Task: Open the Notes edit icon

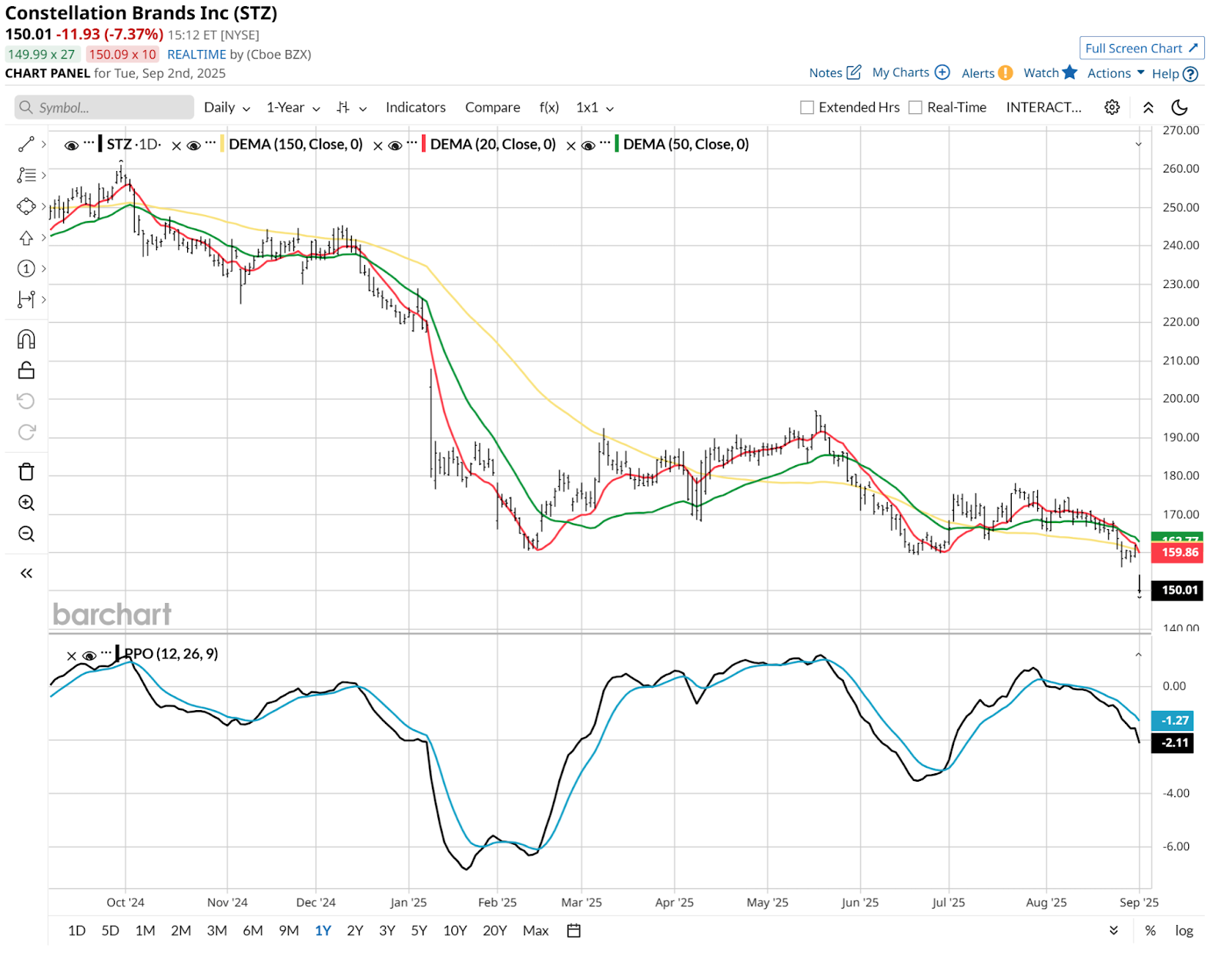Action: coord(854,72)
